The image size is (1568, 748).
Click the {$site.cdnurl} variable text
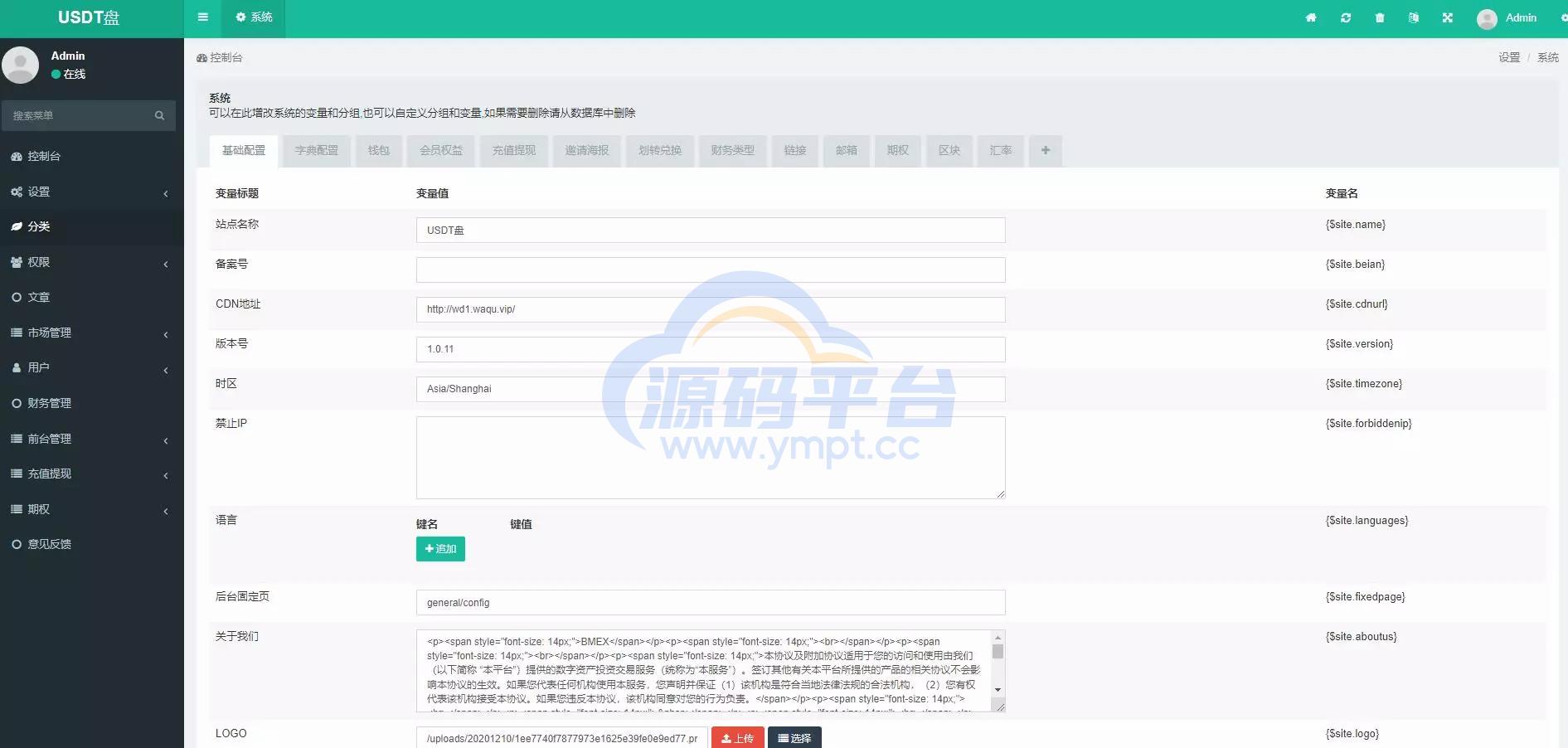click(1357, 304)
